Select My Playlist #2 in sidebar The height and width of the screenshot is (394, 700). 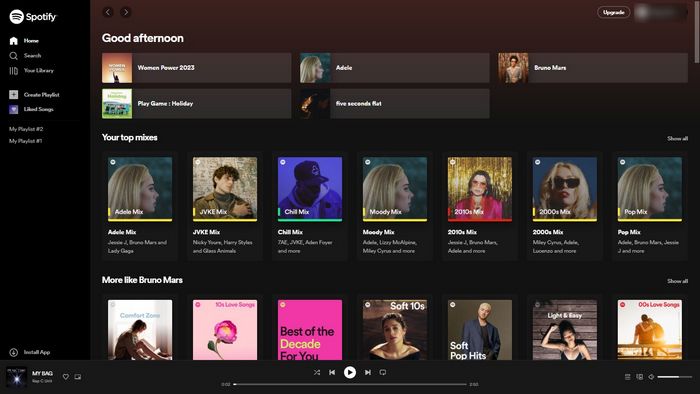coord(26,129)
